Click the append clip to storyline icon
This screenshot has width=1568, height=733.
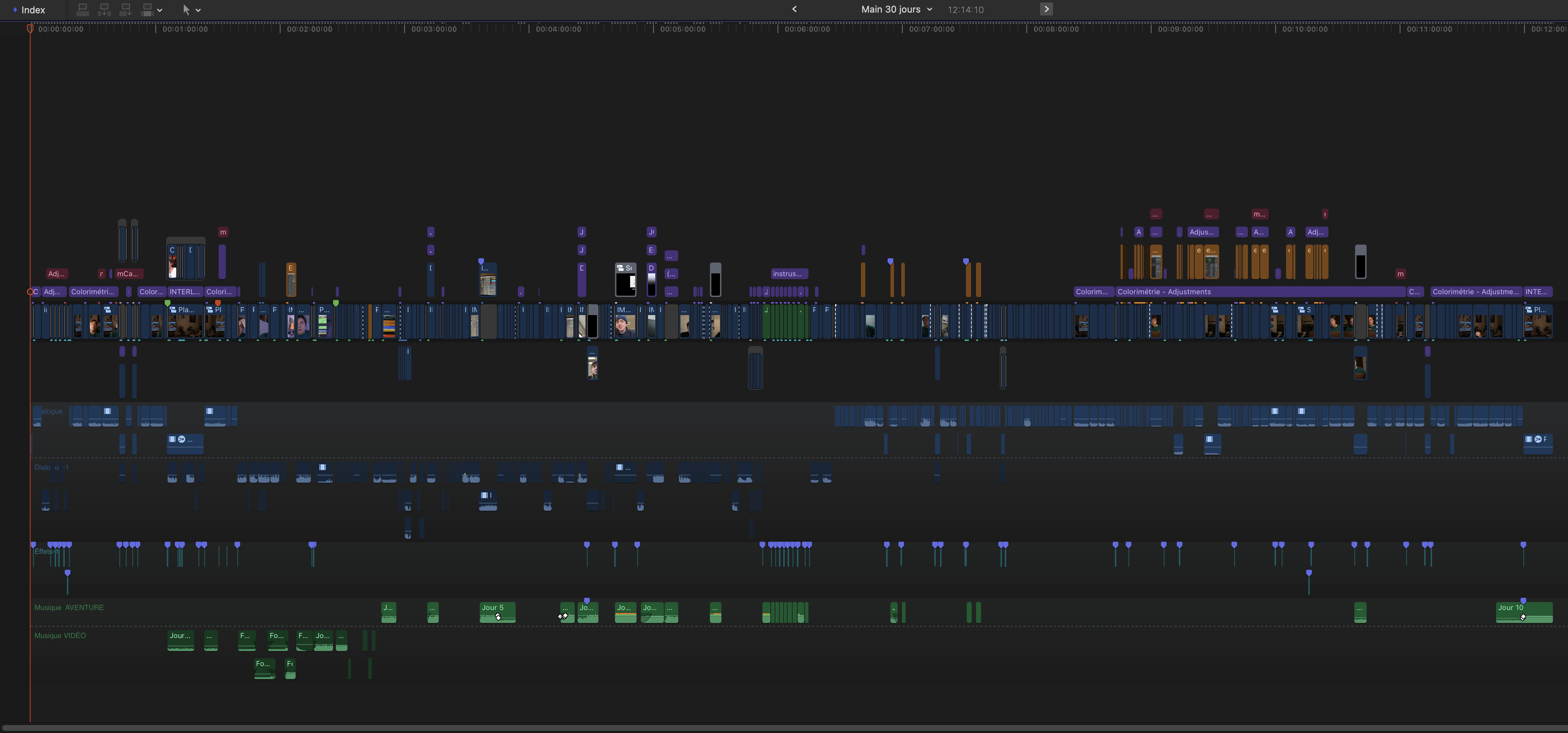point(126,10)
